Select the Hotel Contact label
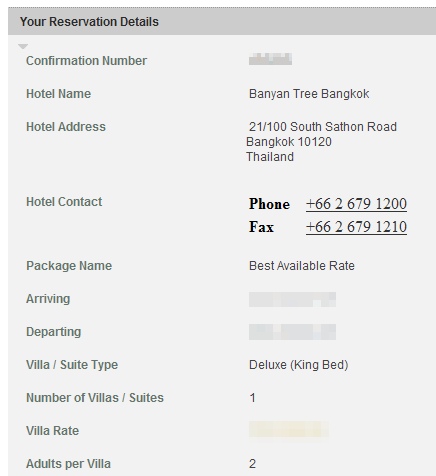 64,202
